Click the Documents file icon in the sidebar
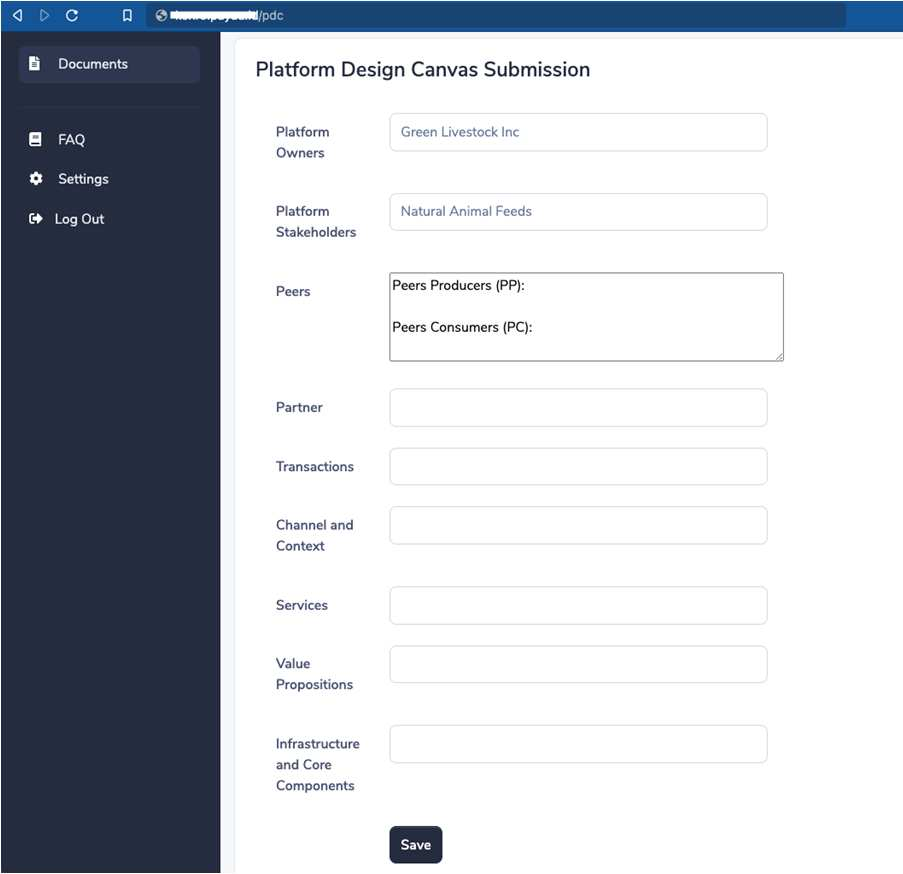The image size is (903, 874). coord(35,63)
